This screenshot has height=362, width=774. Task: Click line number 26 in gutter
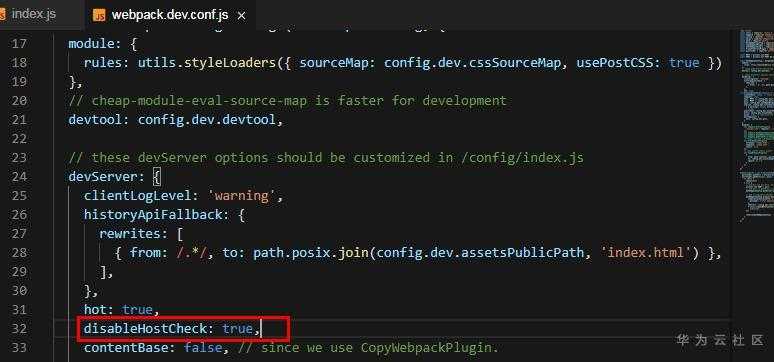coord(19,214)
